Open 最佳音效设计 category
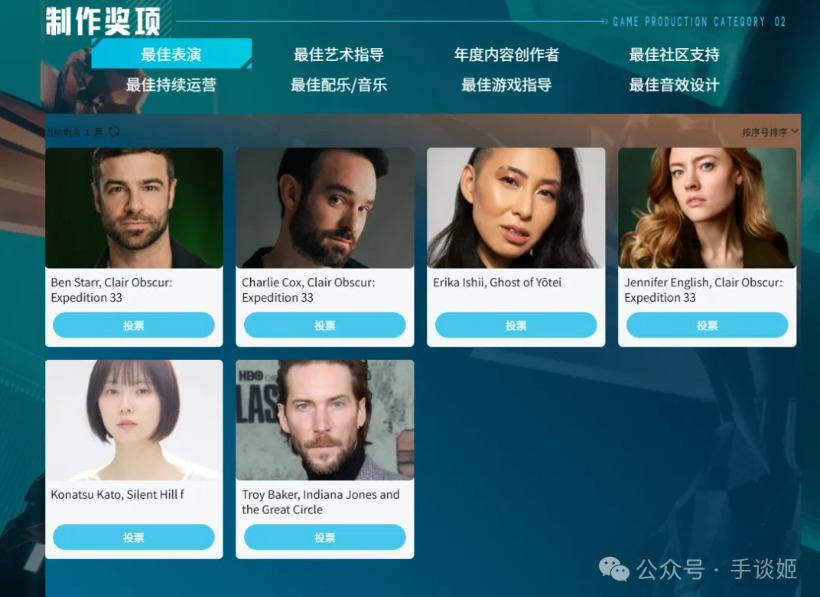Image resolution: width=820 pixels, height=597 pixels. [674, 85]
